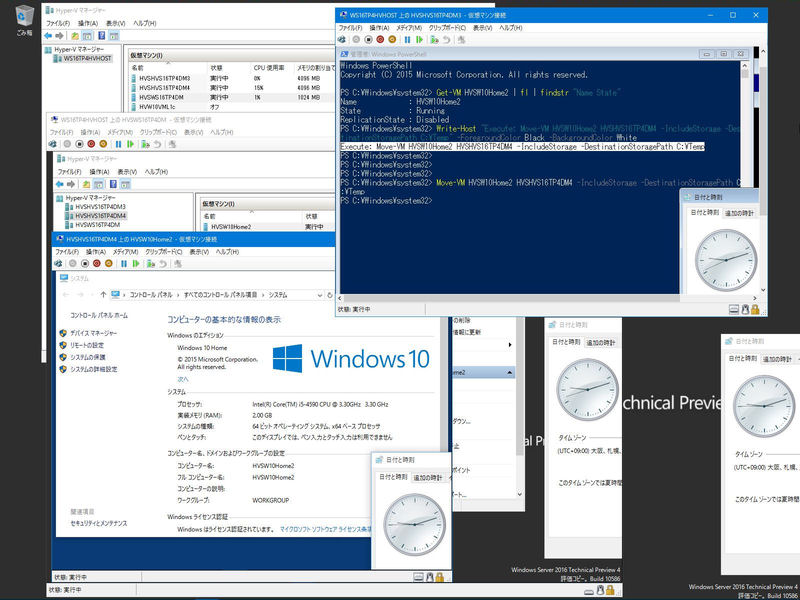Click Up folder icon in WS16TP4HVHOST Hyper-V Manager toolbar
Screen dimensions: 800x600
point(75,36)
